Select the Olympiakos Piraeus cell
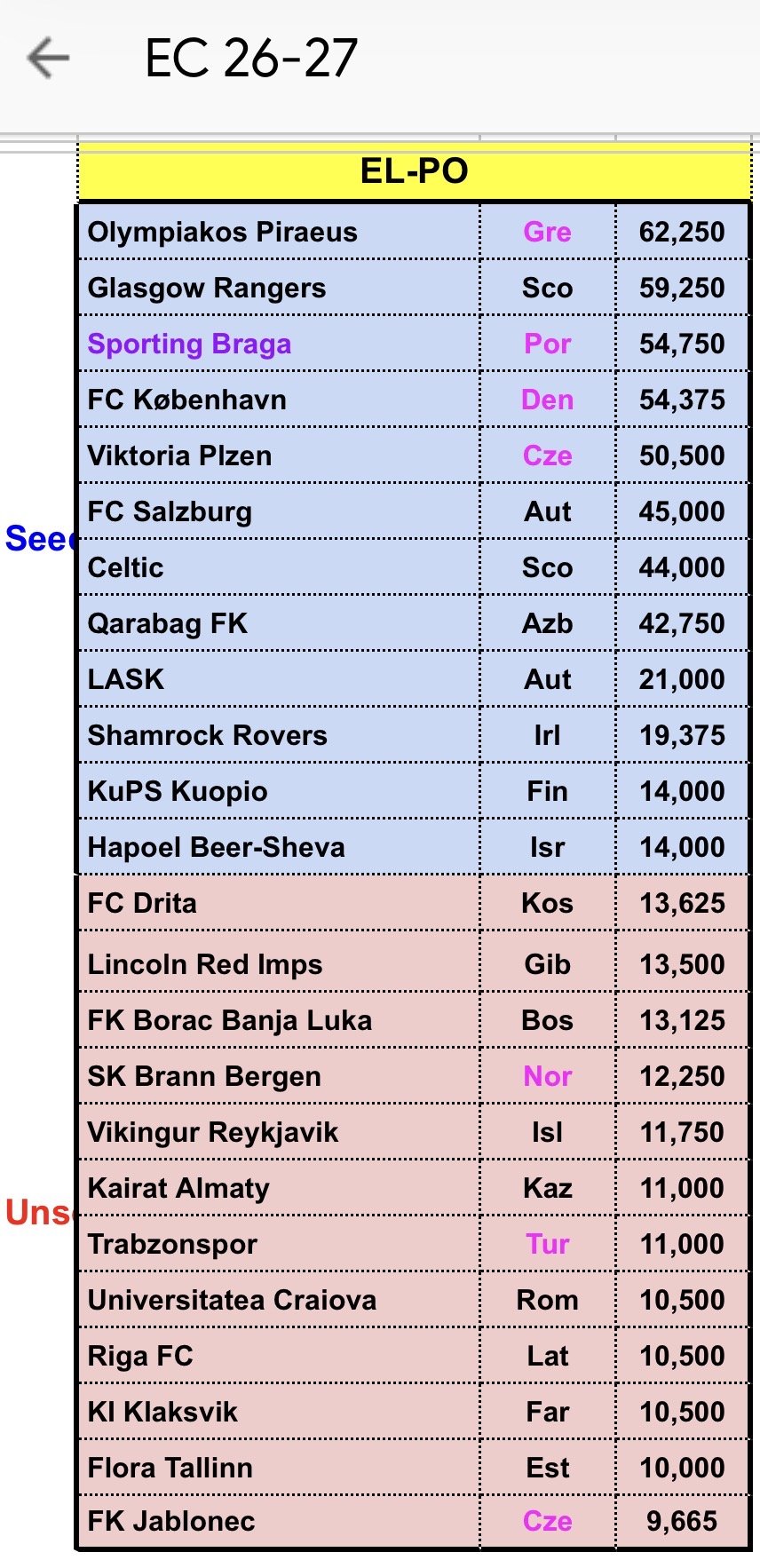The width and height of the screenshot is (760, 1568). pyautogui.click(x=222, y=233)
